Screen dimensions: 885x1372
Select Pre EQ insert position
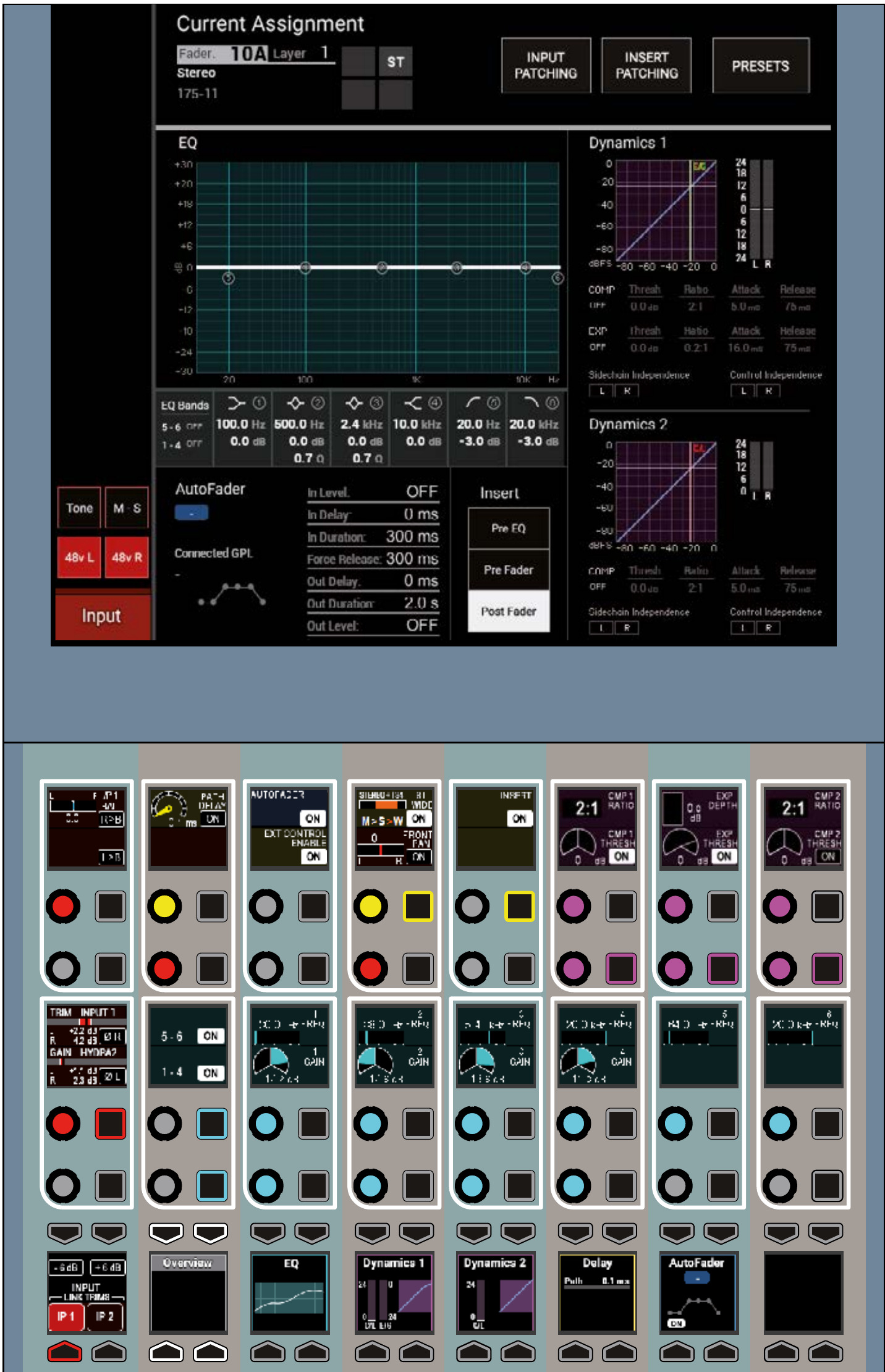click(509, 528)
